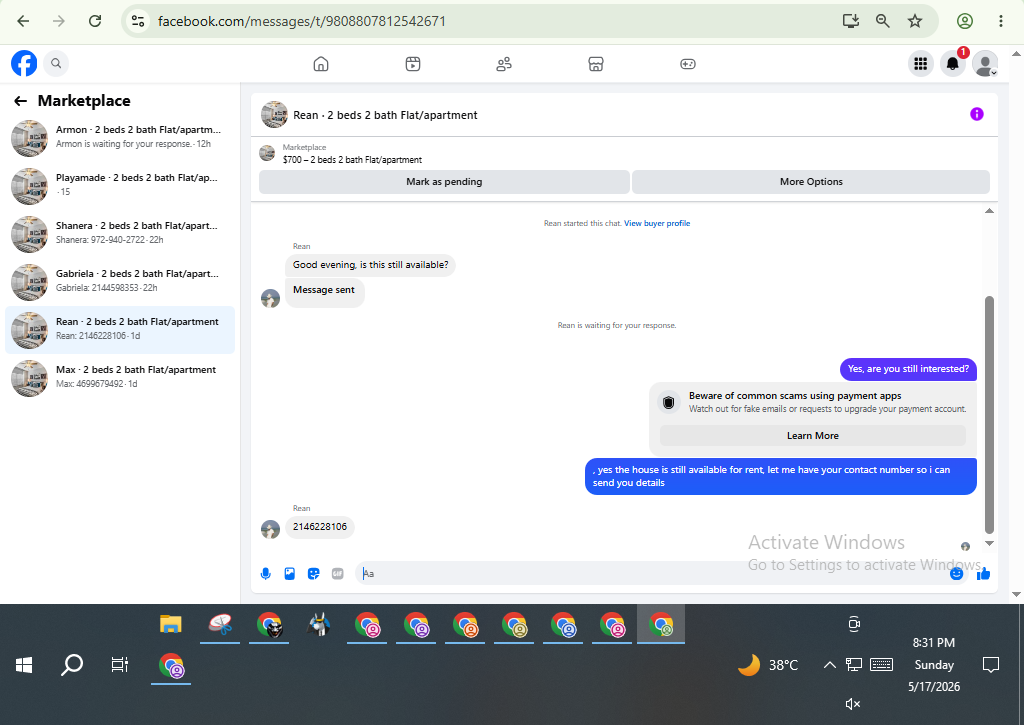Select the Rean conversation row
This screenshot has width=1024, height=725.
click(120, 330)
